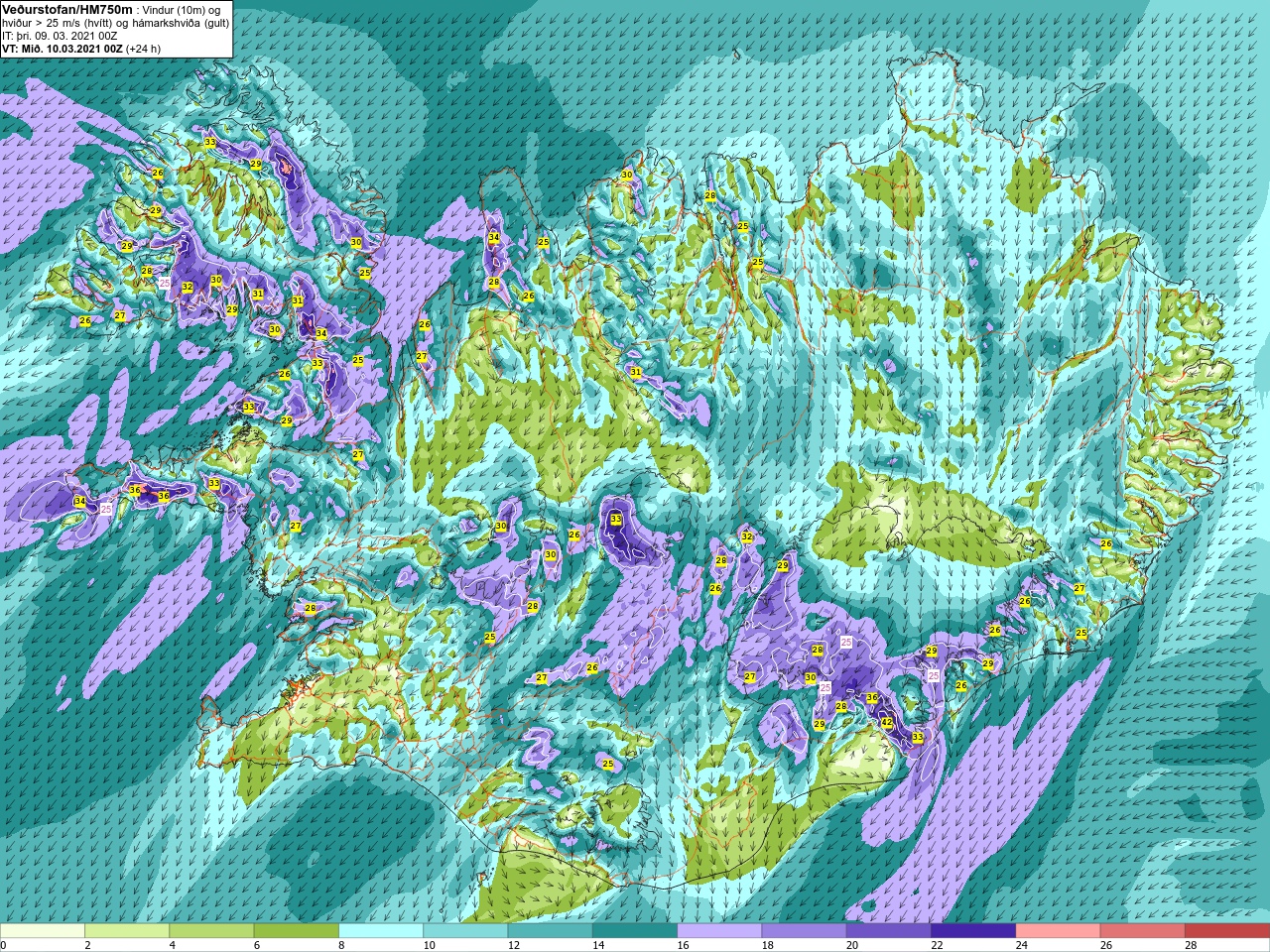1270x952 pixels.
Task: Click the 22–24 m/s dark indigo legend swatch
Action: click(x=973, y=931)
